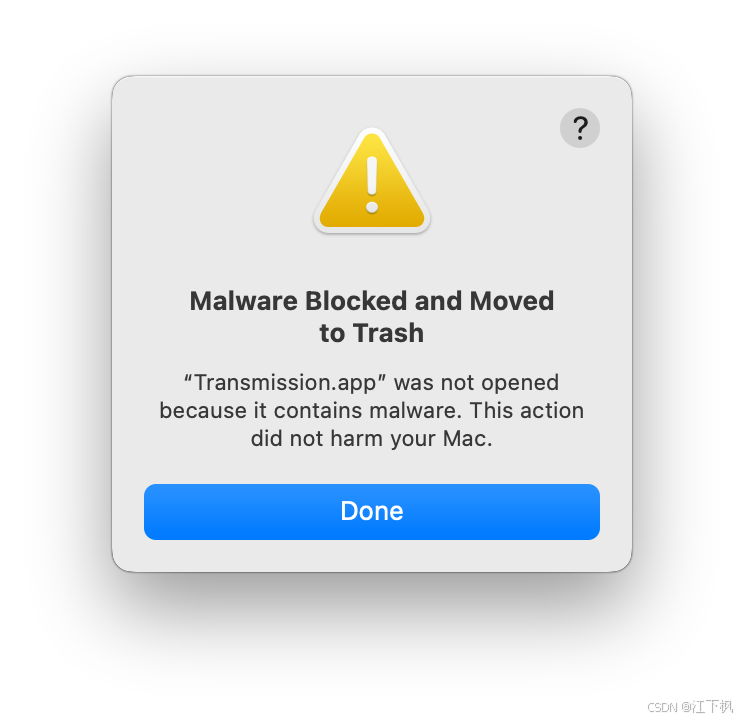The width and height of the screenshot is (744, 720).
Task: Click the word "Blocked" in the title
Action: coord(356,301)
